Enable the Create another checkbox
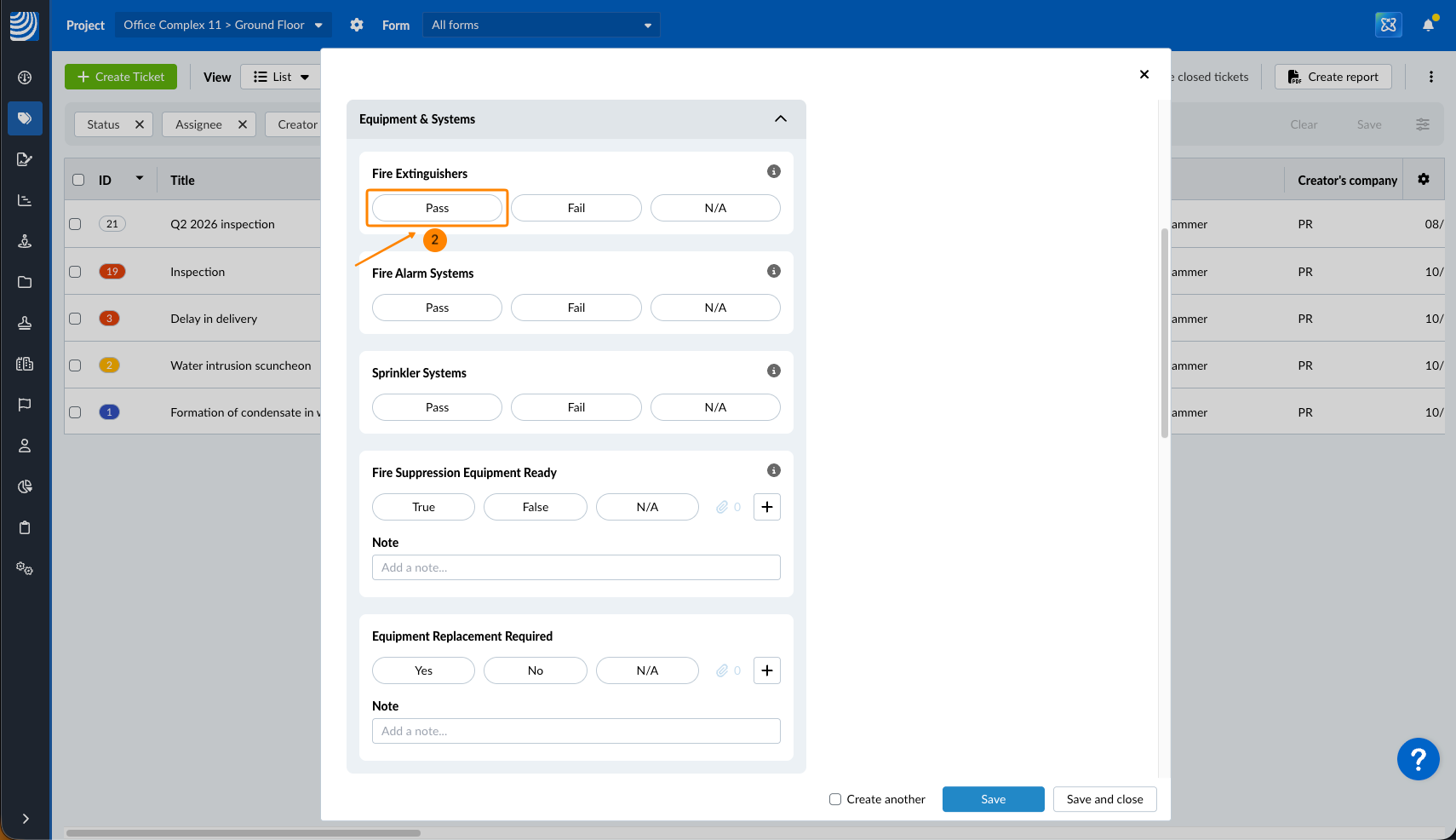The image size is (1456, 840). [835, 799]
